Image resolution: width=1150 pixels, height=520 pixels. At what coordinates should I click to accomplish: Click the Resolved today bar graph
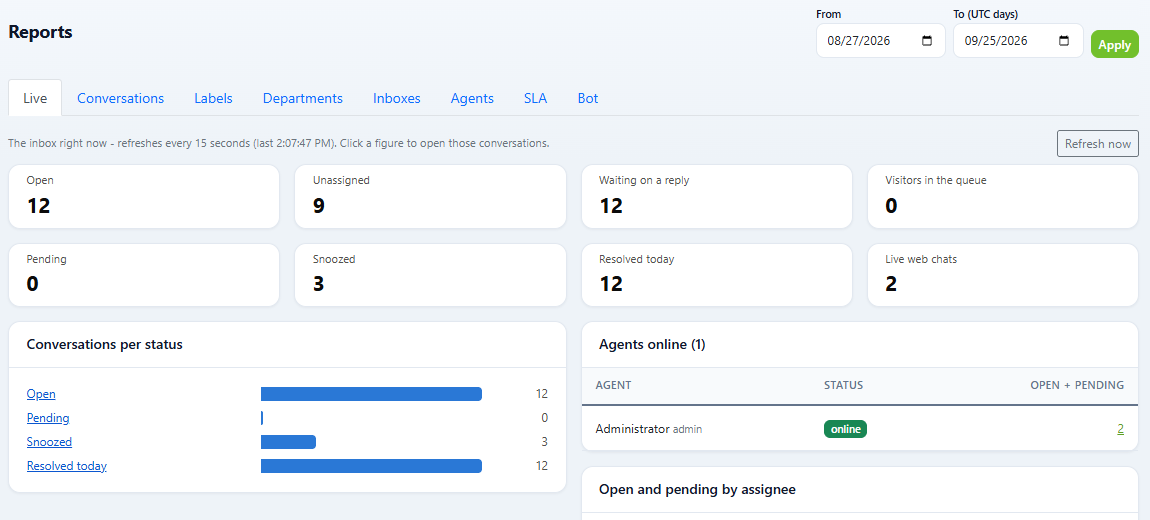click(371, 466)
